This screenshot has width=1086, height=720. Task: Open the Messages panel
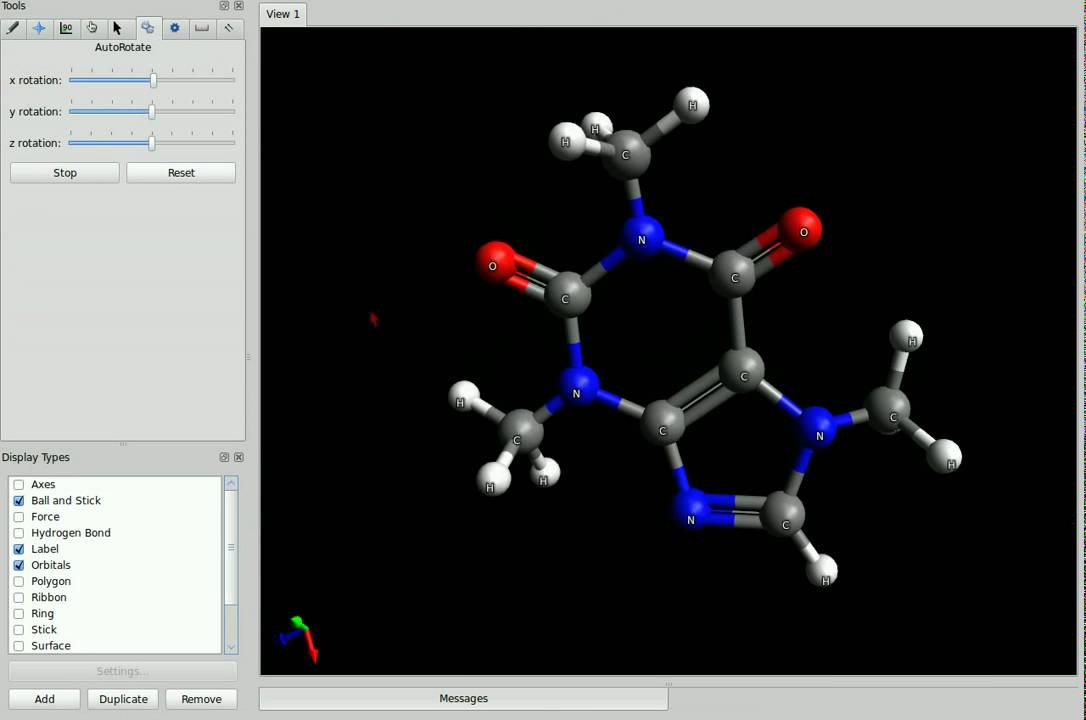tap(462, 698)
